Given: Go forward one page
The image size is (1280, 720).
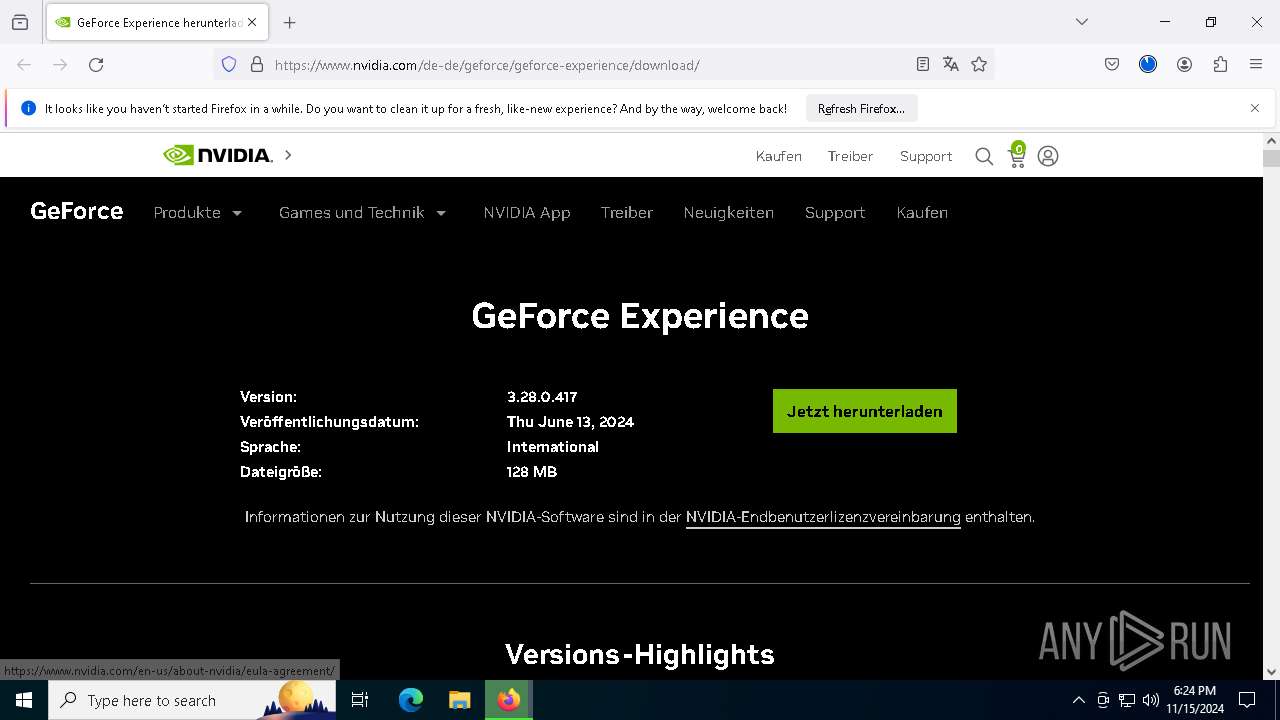Looking at the screenshot, I should (60, 64).
